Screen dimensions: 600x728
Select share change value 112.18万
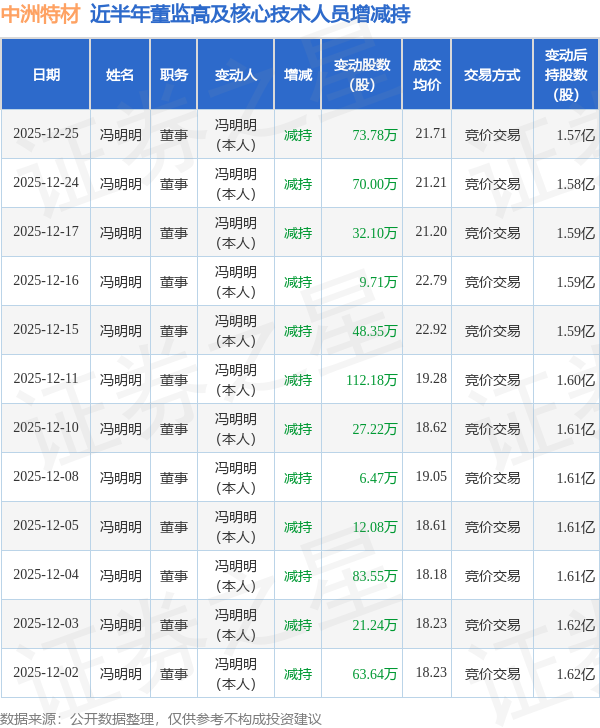(x=372, y=380)
